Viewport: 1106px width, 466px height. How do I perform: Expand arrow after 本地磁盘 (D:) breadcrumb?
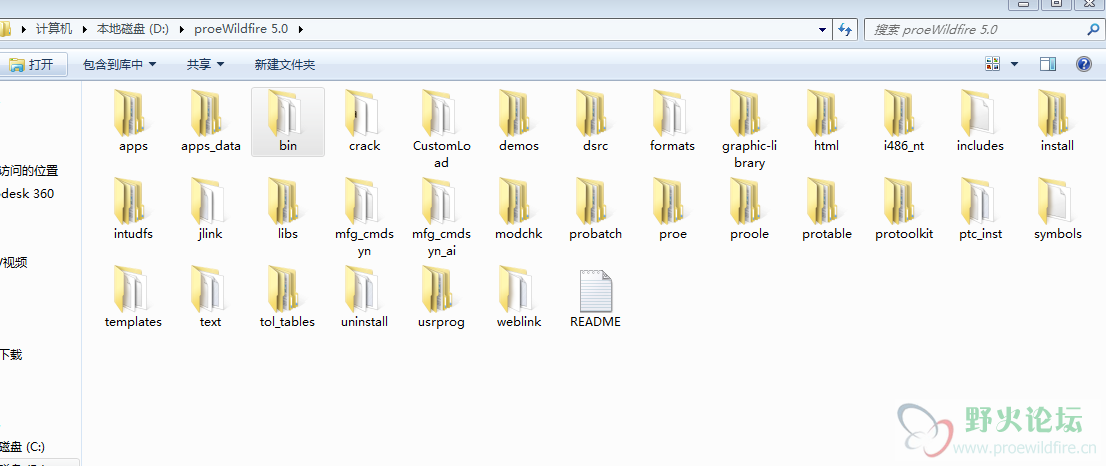[182, 29]
